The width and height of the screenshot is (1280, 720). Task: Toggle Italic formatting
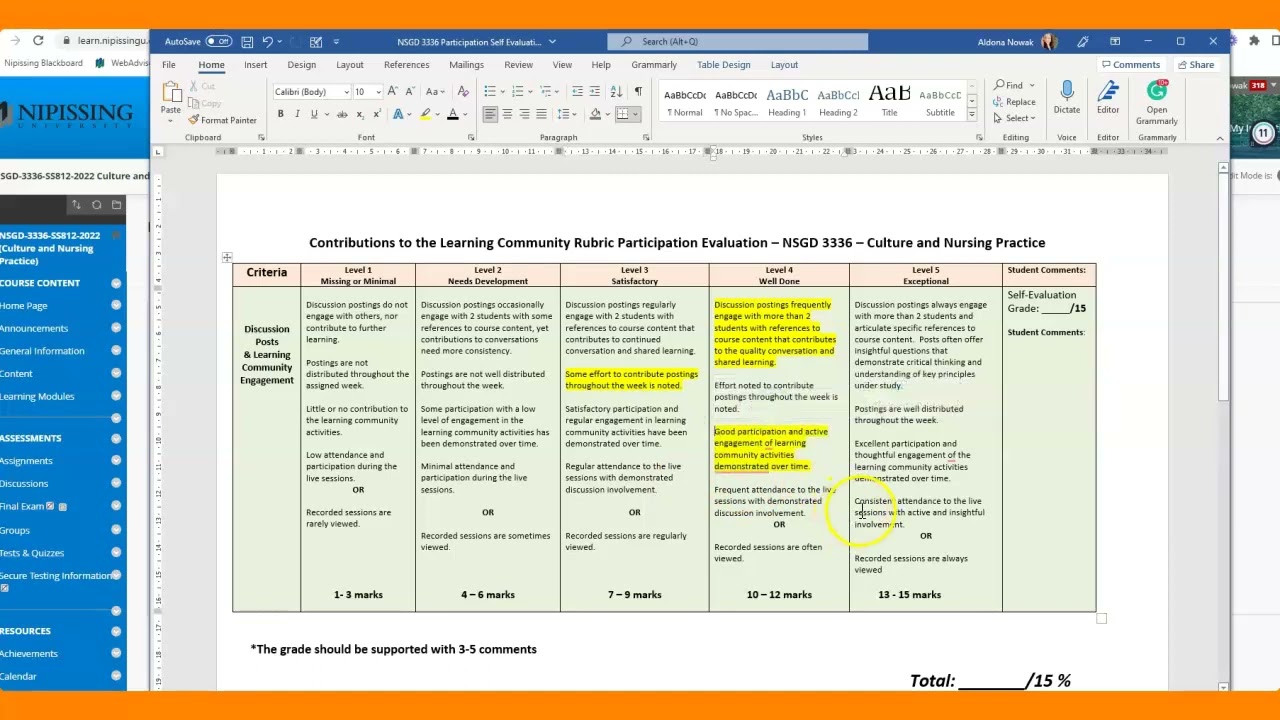tap(297, 114)
